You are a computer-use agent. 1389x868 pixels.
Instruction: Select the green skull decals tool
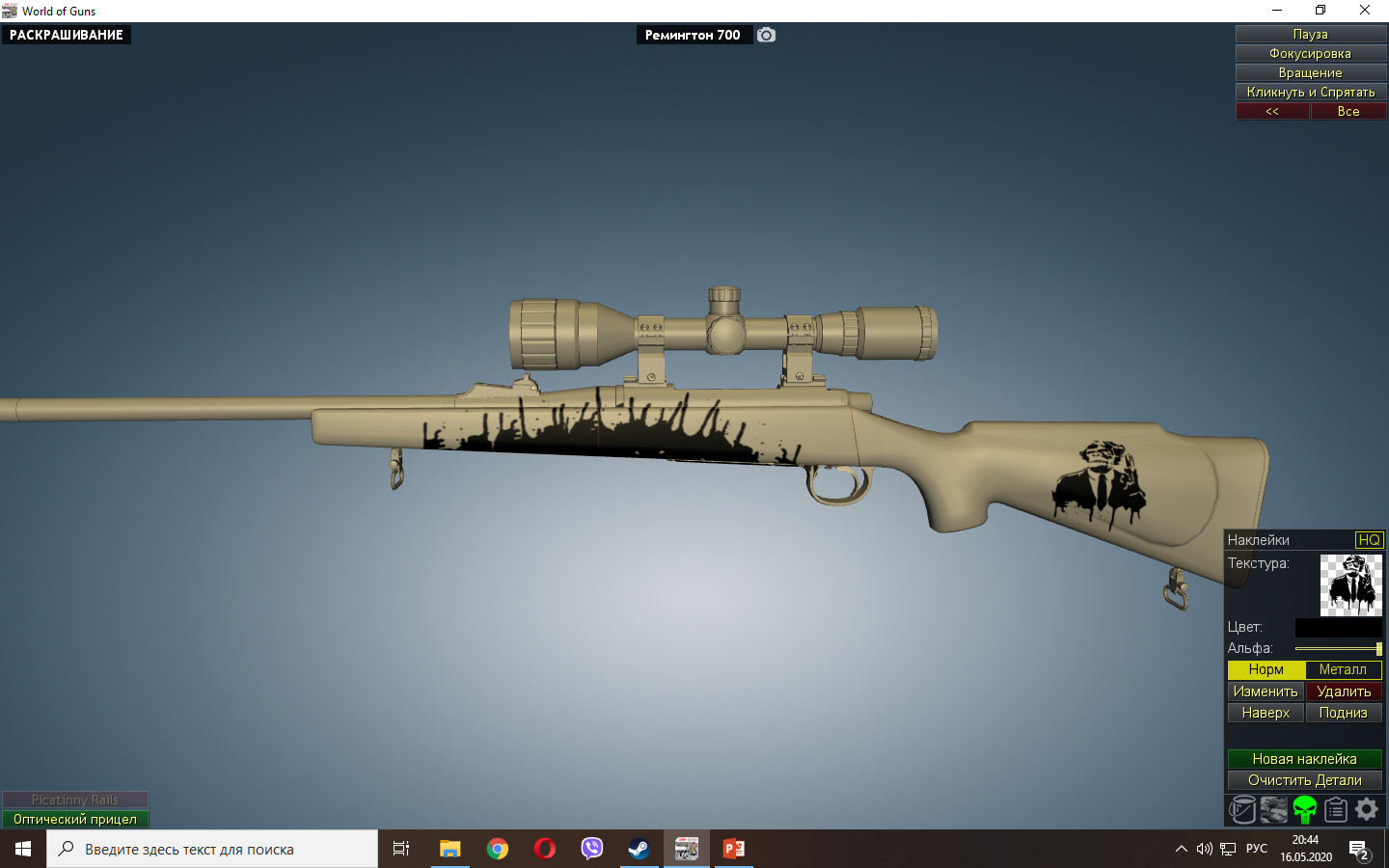1304,810
